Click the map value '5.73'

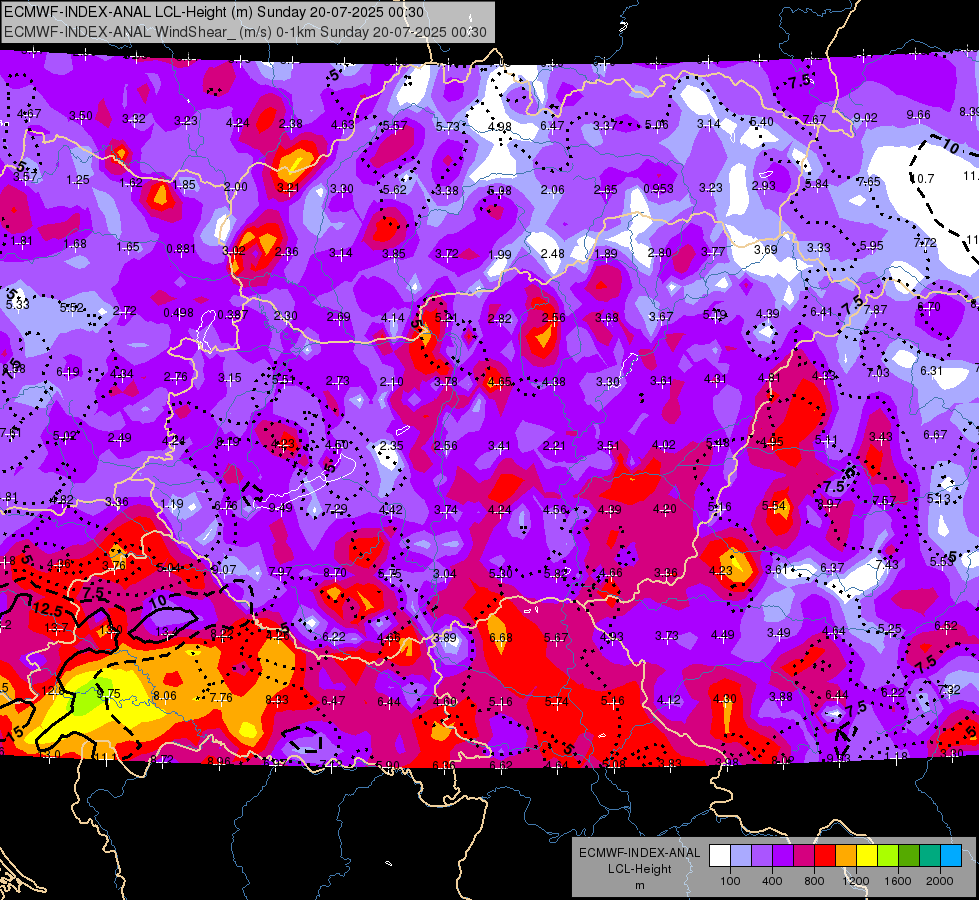pyautogui.click(x=447, y=126)
